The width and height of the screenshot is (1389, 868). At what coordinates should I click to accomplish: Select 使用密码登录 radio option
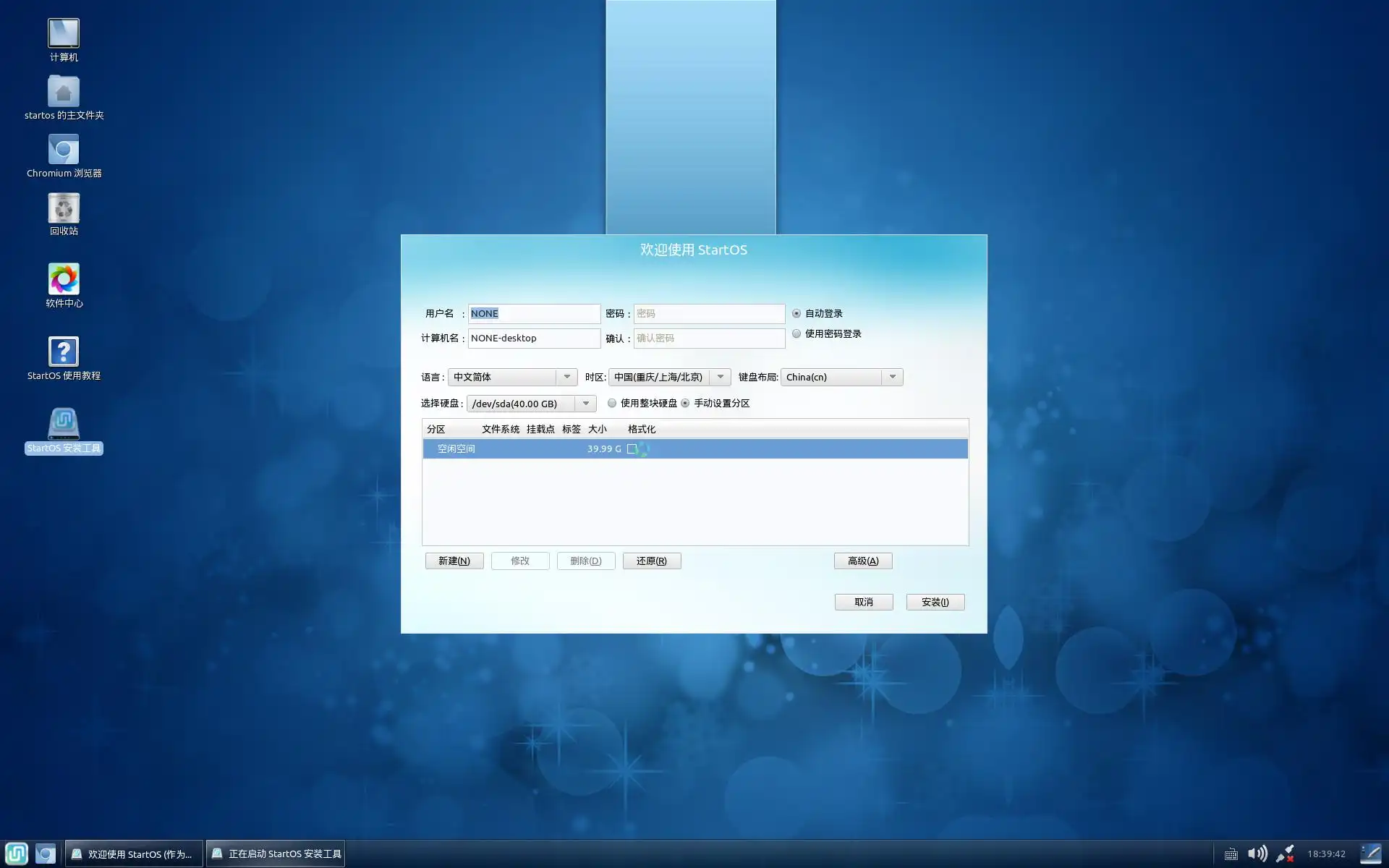pos(797,333)
